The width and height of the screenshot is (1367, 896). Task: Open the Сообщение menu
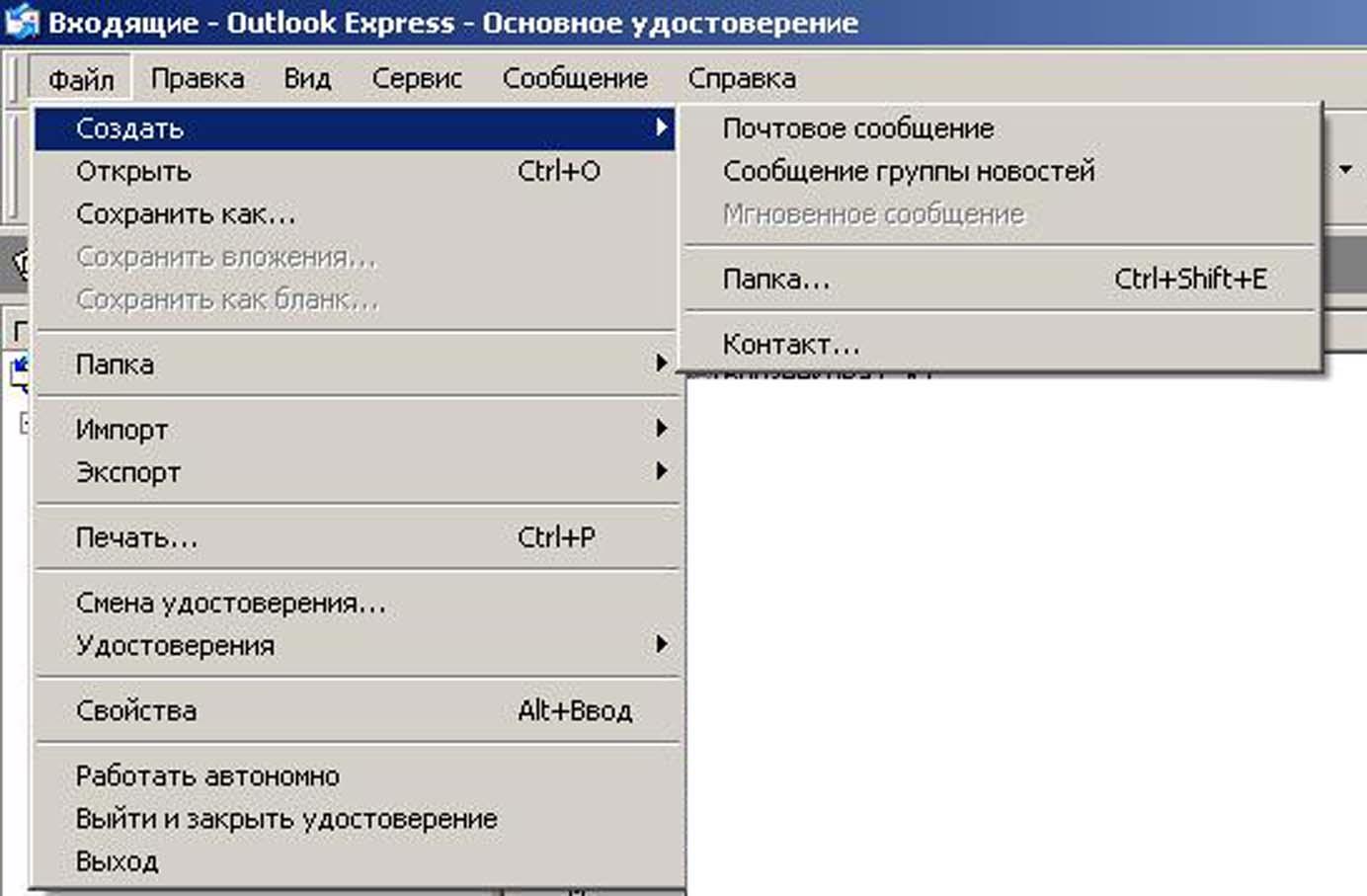click(575, 78)
